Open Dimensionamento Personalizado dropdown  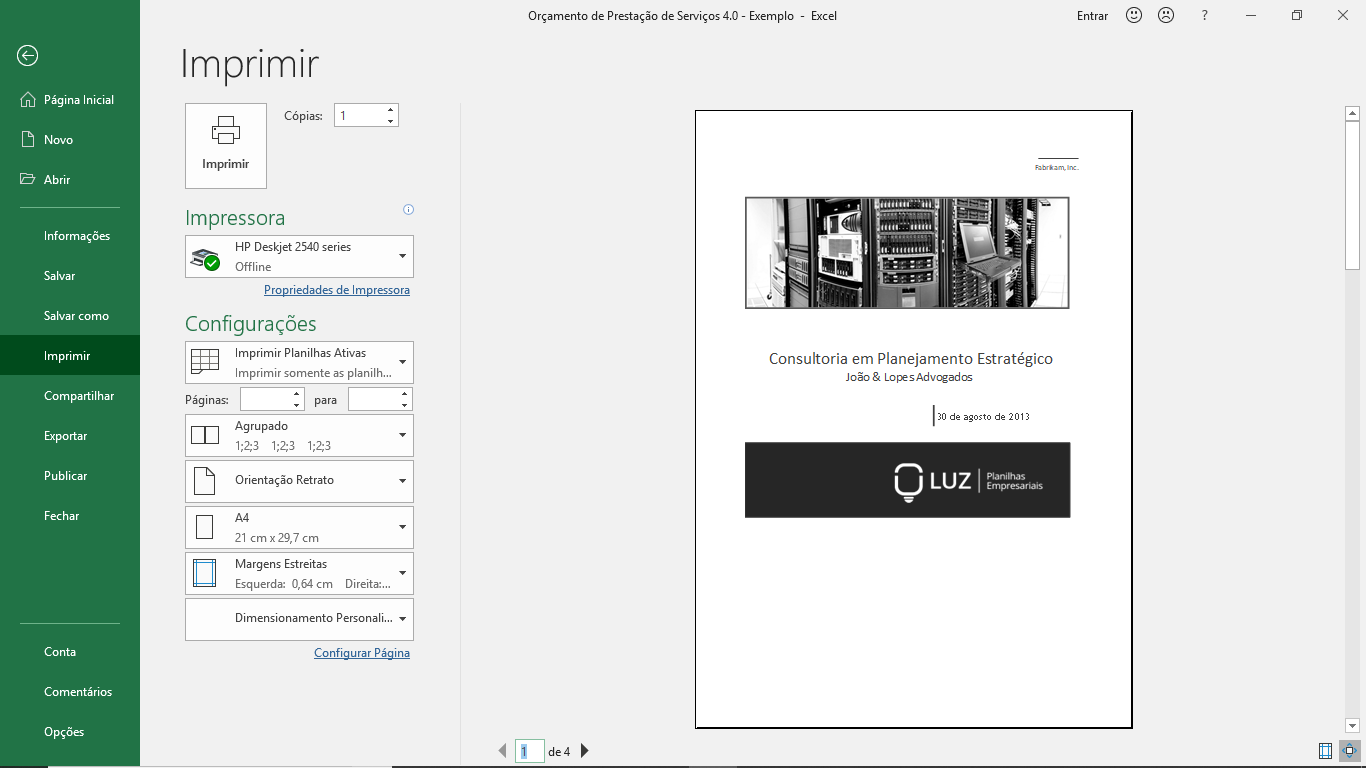click(299, 619)
